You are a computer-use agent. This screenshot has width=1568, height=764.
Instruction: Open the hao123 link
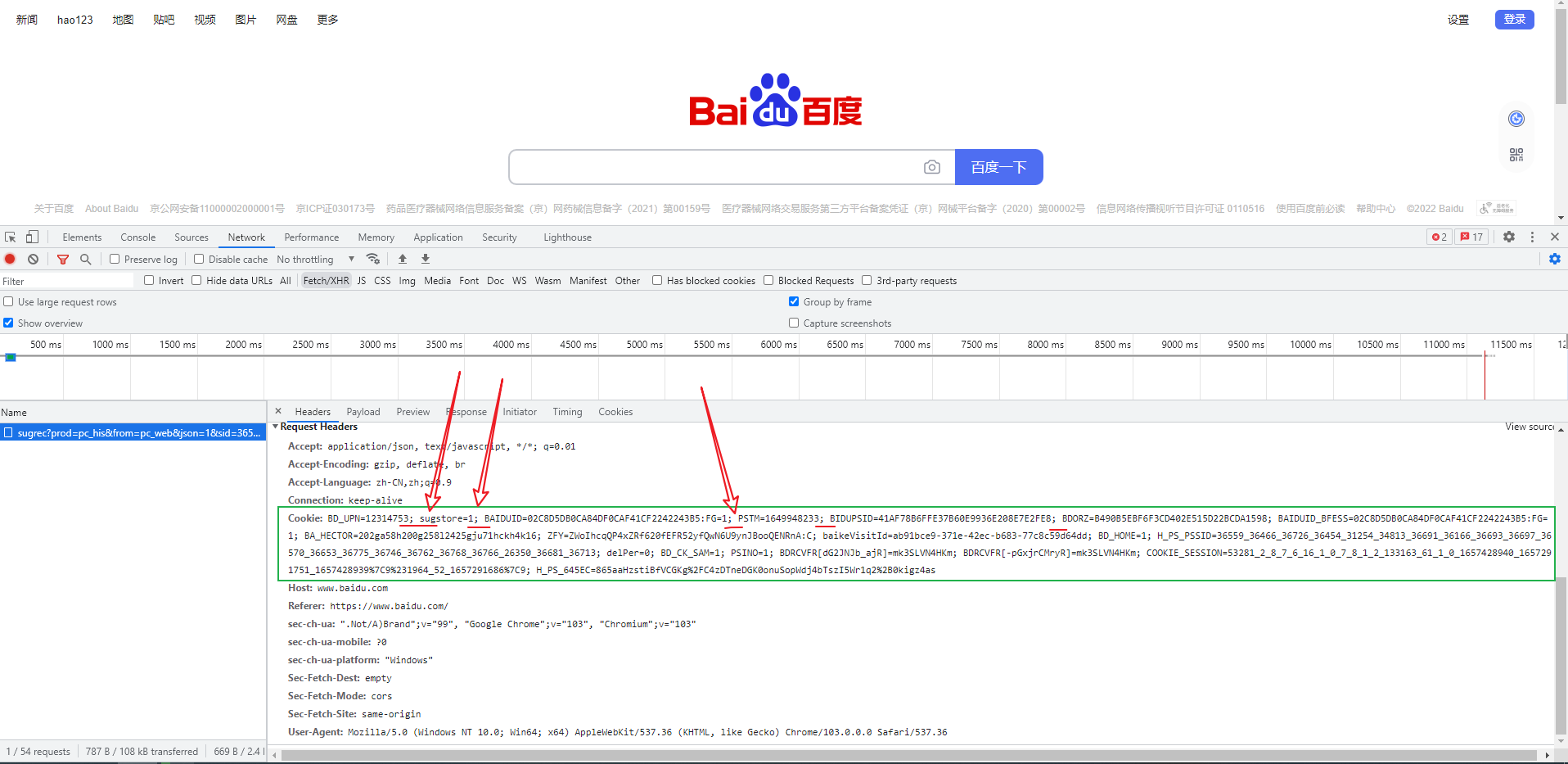coord(75,20)
